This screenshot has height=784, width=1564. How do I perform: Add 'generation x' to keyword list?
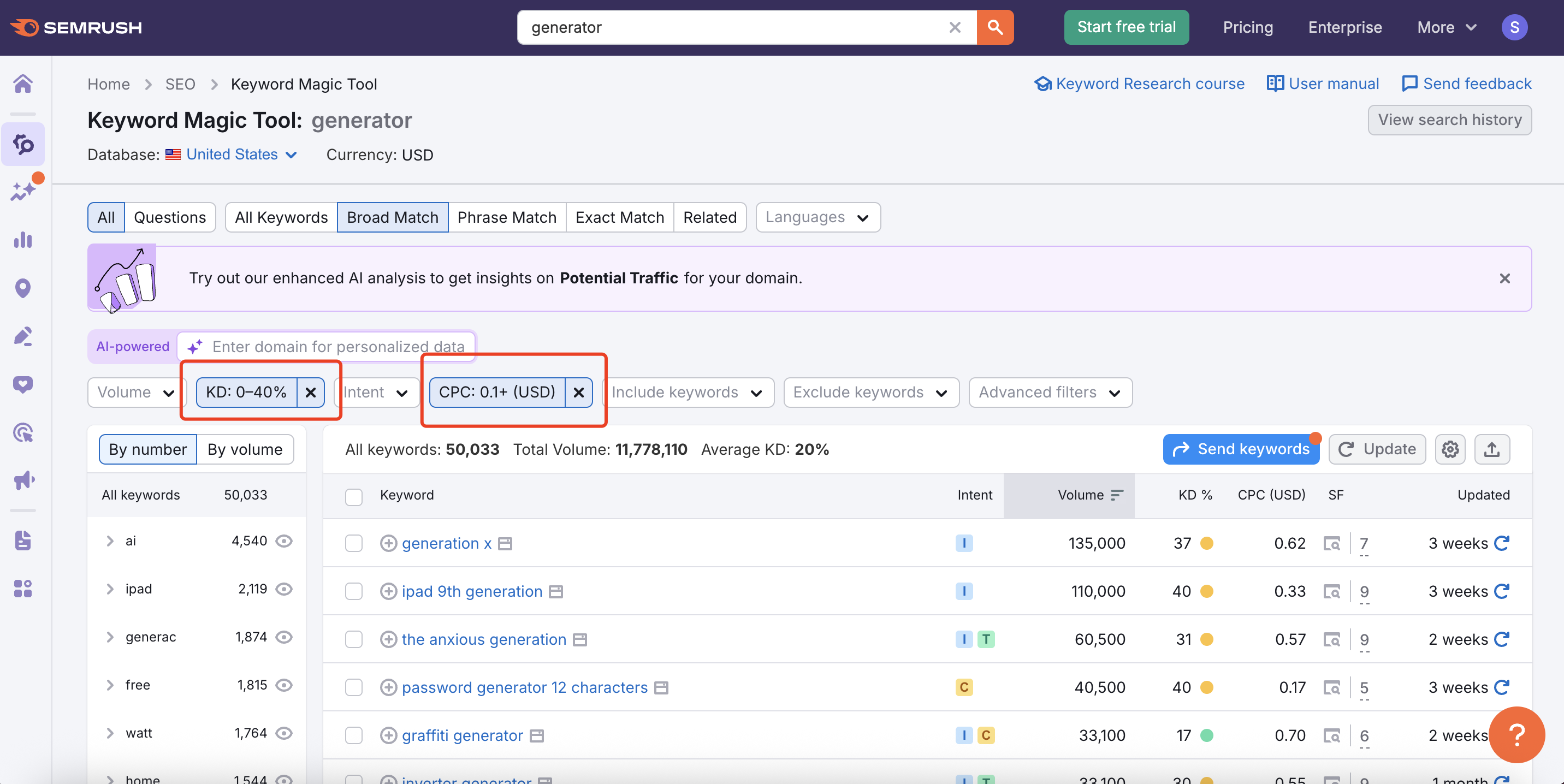click(x=389, y=543)
